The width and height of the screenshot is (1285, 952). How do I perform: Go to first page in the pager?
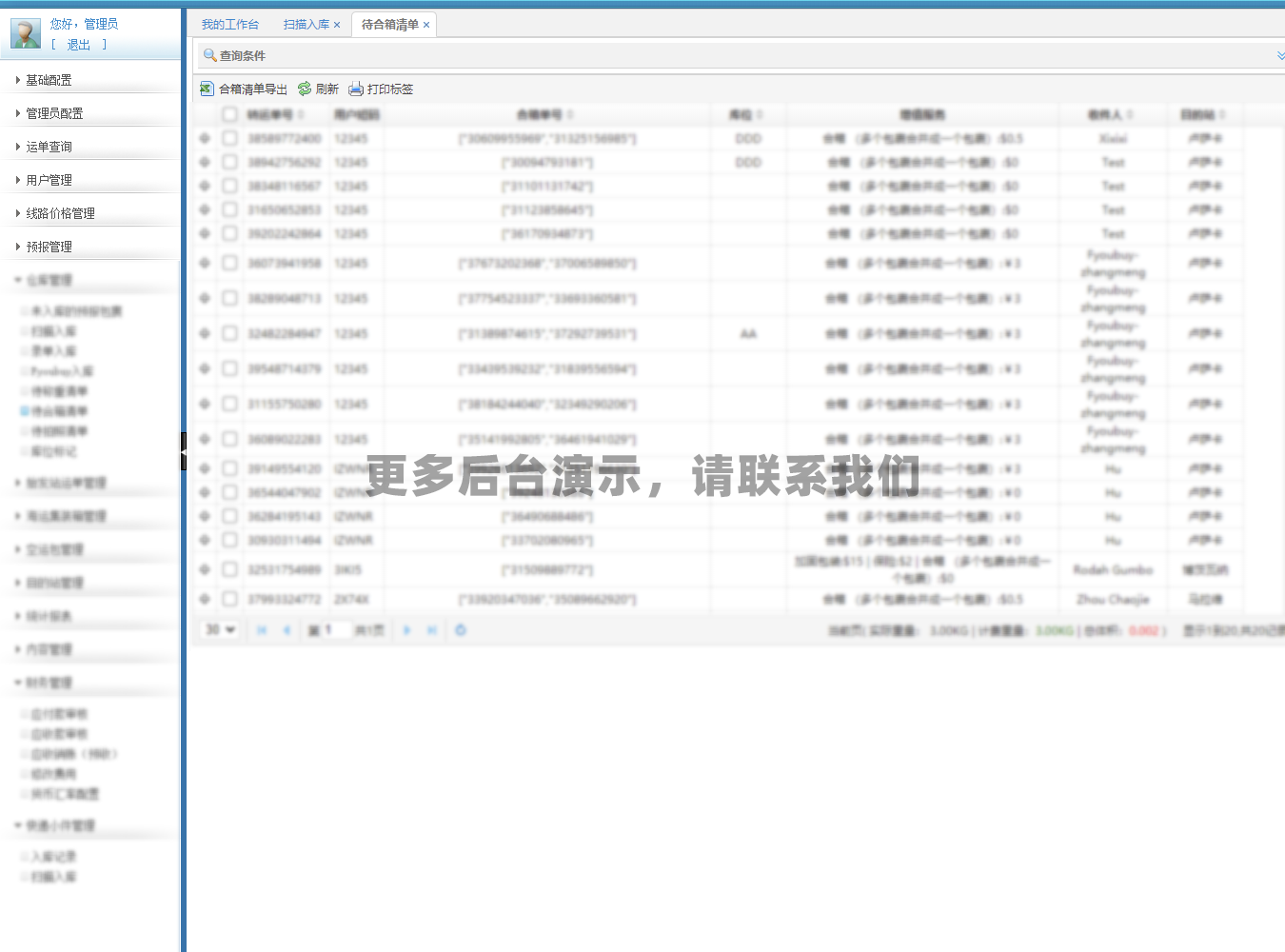coord(262,630)
